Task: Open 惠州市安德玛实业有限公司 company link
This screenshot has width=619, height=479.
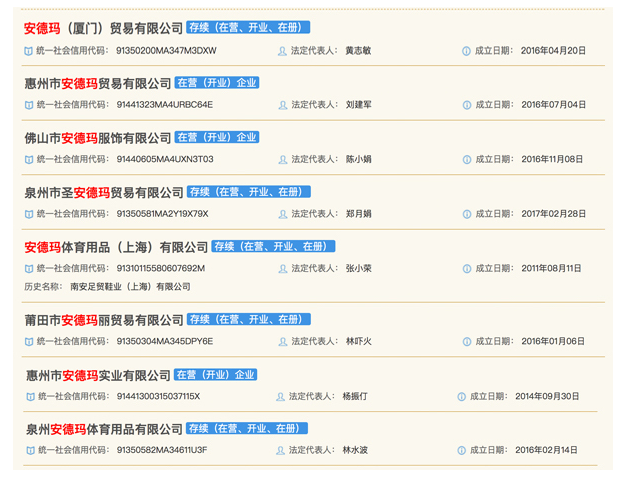Action: pyautogui.click(x=98, y=375)
